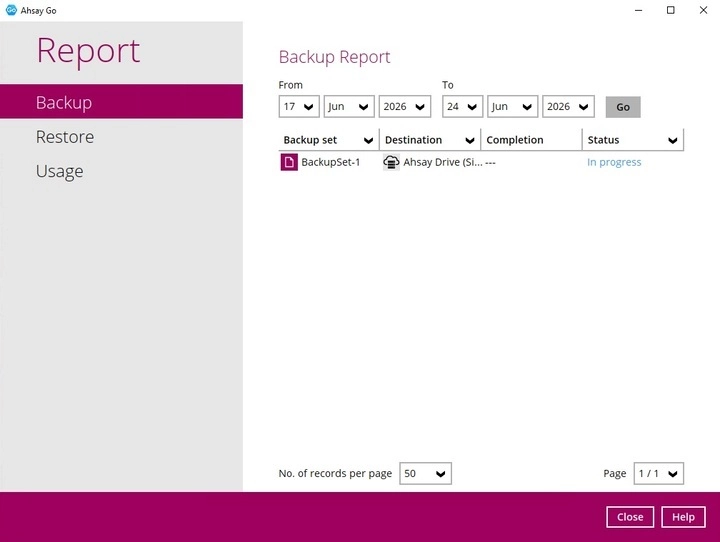Click the Ahsay Drive cloud destination icon
This screenshot has height=542, width=720.
(391, 162)
